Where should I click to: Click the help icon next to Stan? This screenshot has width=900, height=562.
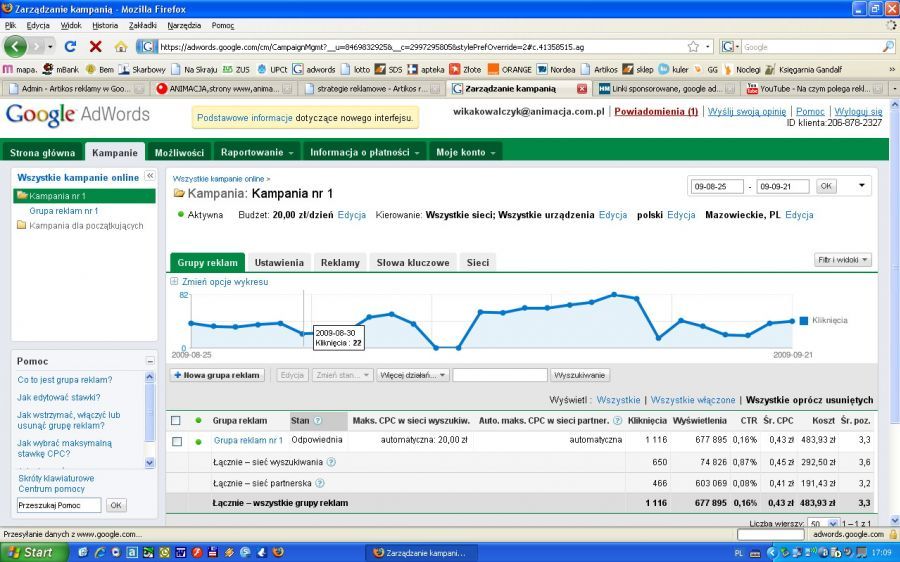pyautogui.click(x=317, y=421)
